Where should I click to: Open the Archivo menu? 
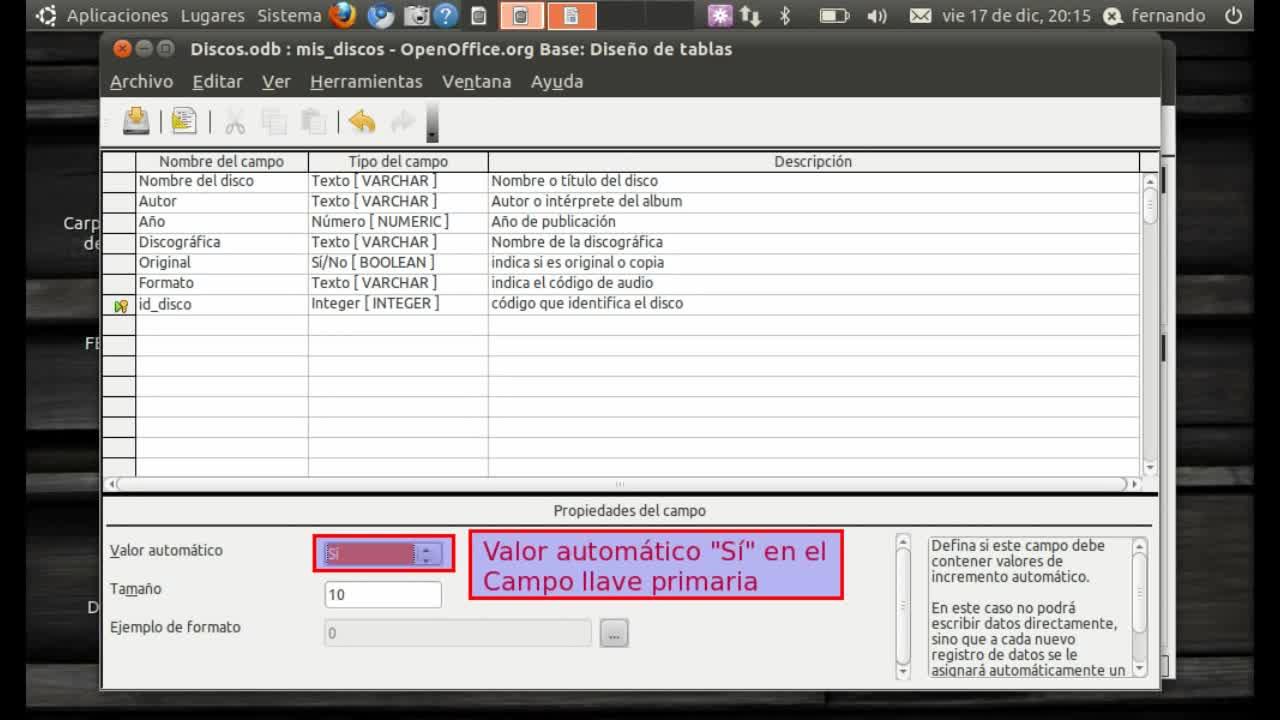[x=141, y=82]
